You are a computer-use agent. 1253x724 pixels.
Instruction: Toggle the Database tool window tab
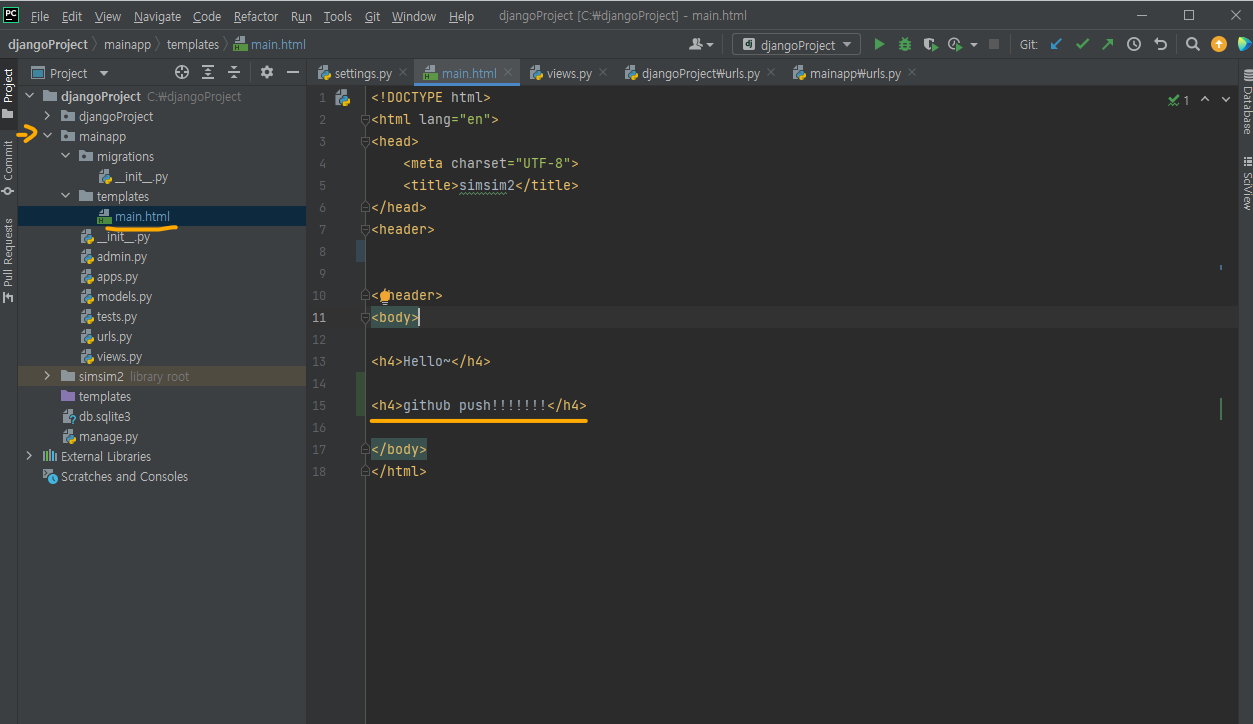point(1246,103)
